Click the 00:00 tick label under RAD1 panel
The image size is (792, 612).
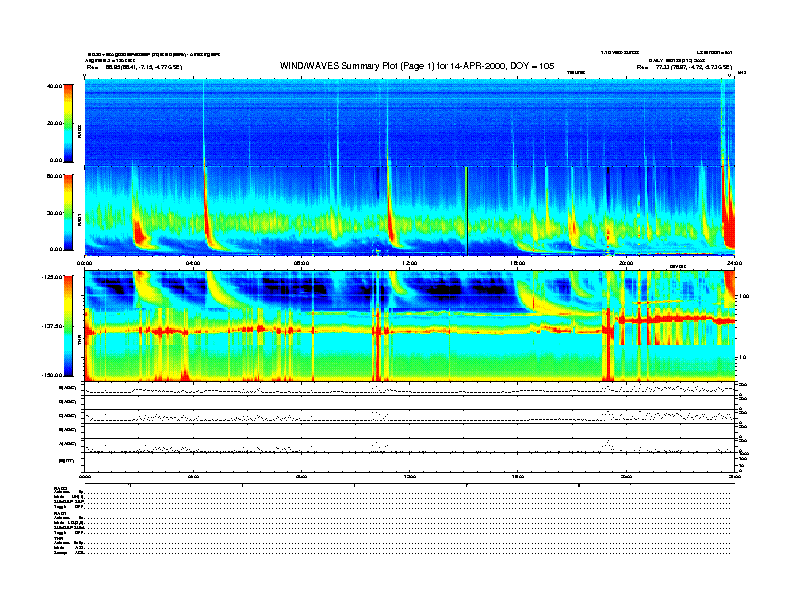[x=84, y=263]
